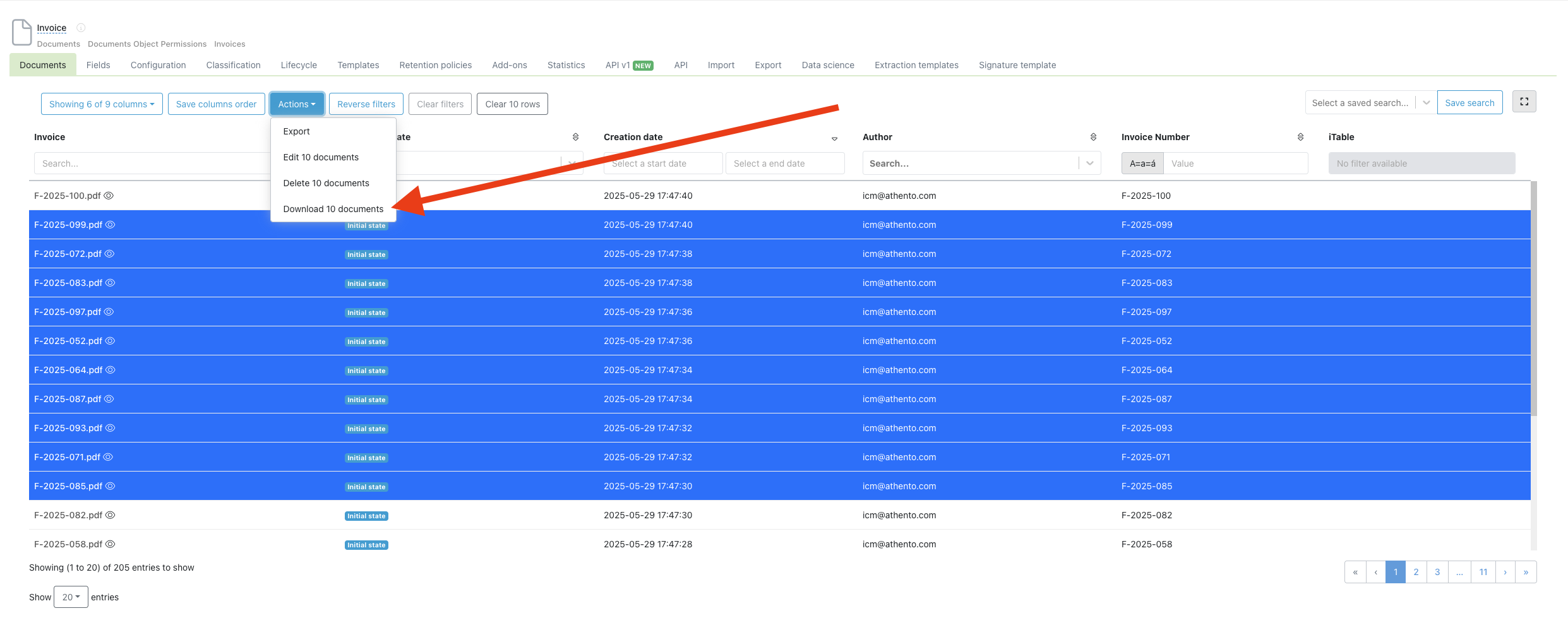Viewport: 1568px width, 642px height.
Task: Open the Show 20 entries dropdown
Action: pyautogui.click(x=71, y=597)
